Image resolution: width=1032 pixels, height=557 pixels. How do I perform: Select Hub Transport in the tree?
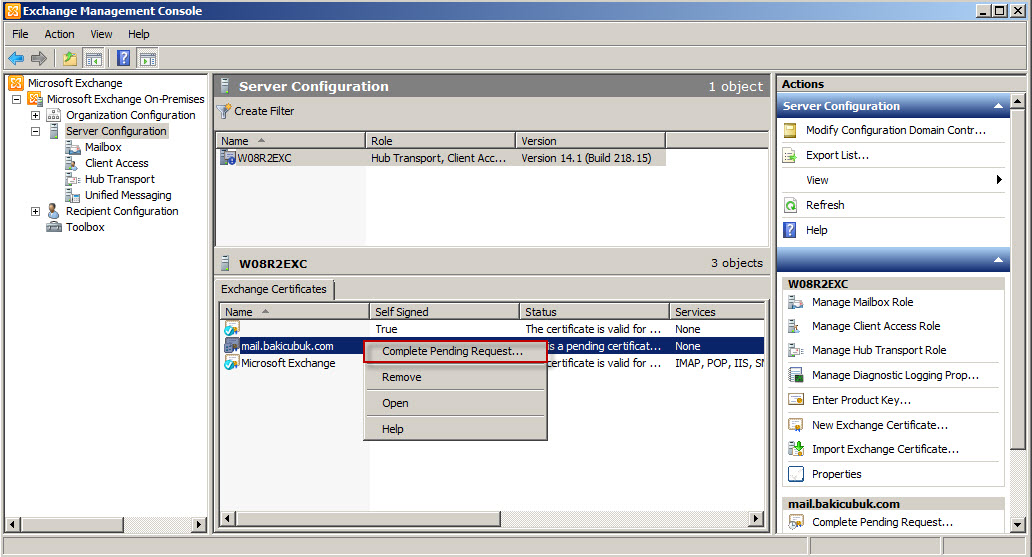[x=120, y=179]
